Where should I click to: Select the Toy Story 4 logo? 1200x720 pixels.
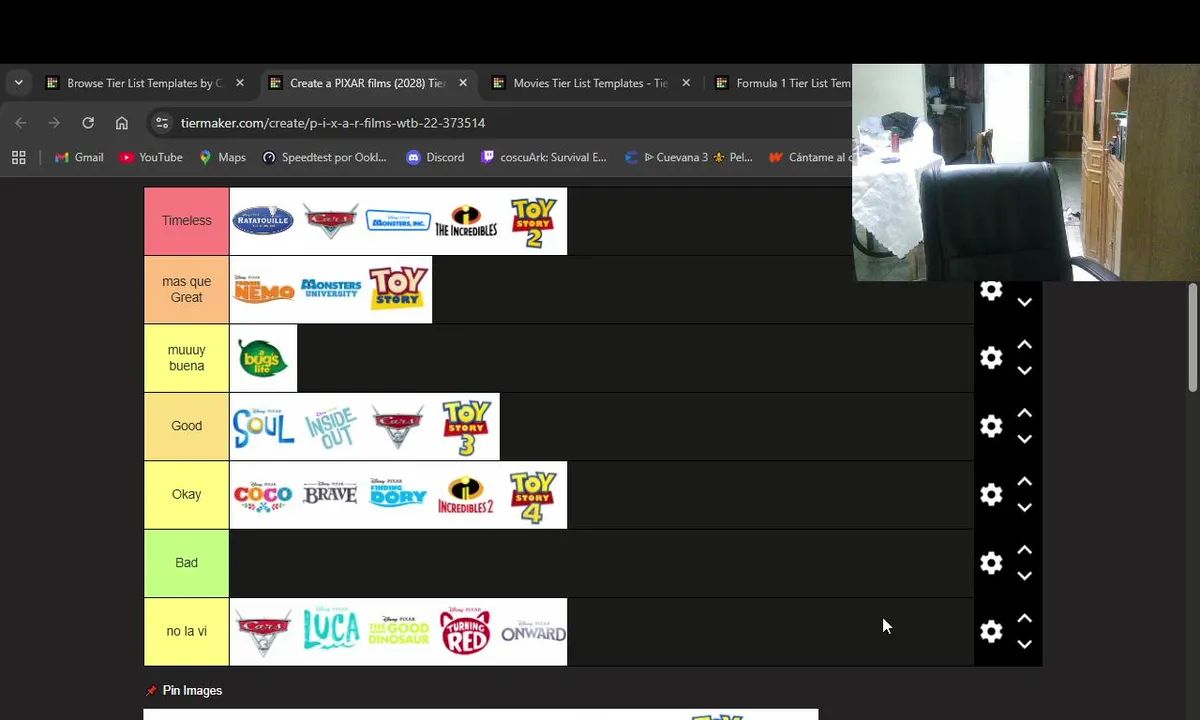click(x=533, y=495)
